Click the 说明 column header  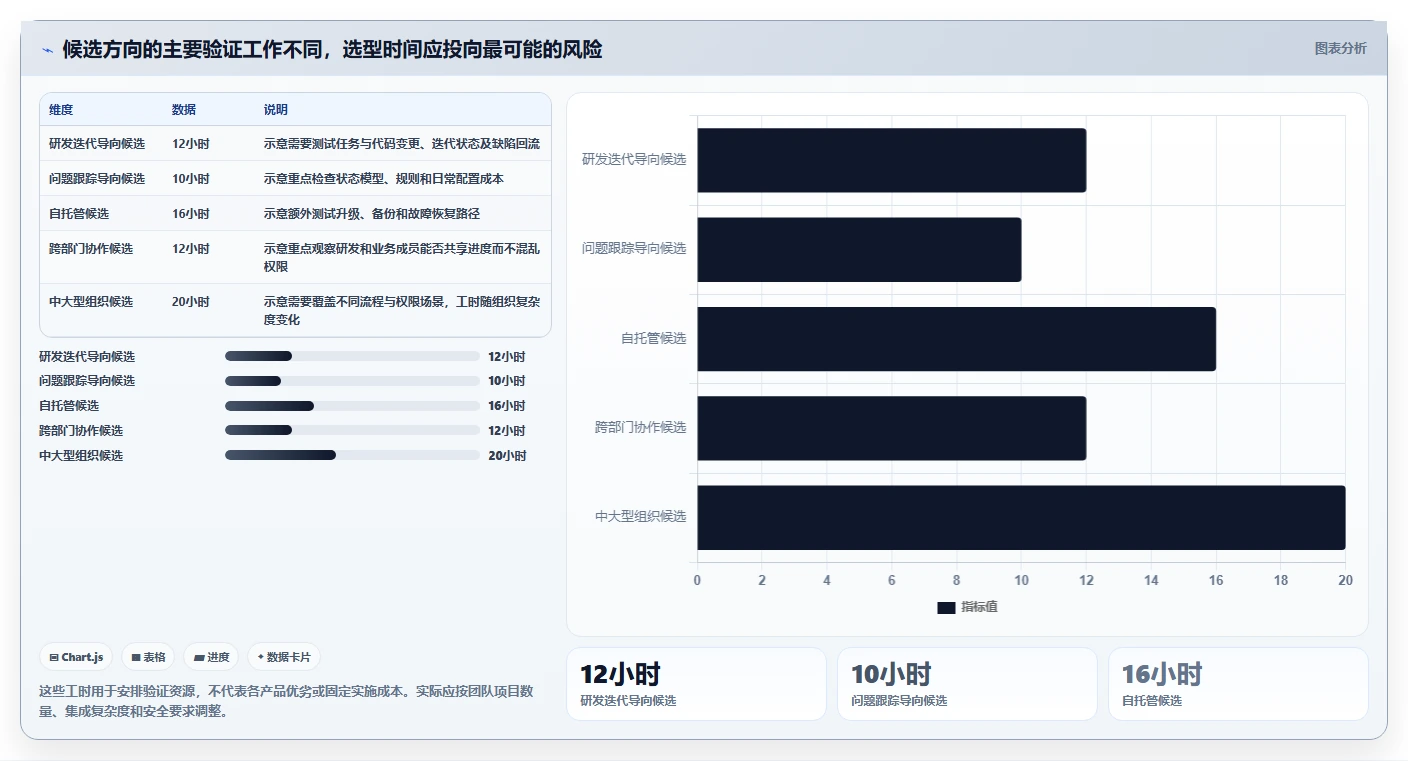click(x=276, y=110)
